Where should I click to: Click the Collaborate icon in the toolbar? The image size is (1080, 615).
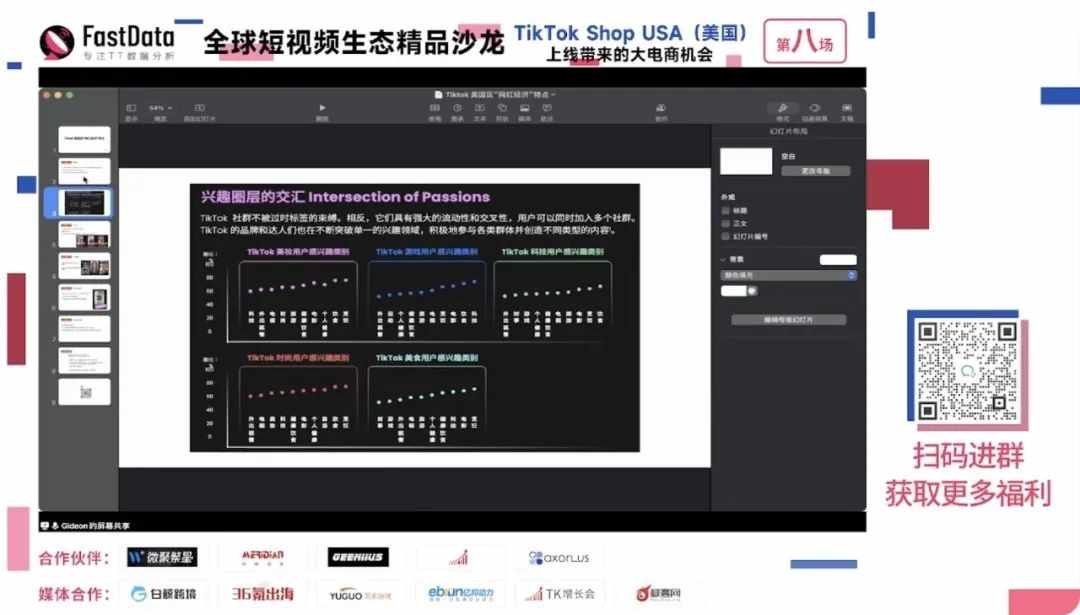pos(661,108)
